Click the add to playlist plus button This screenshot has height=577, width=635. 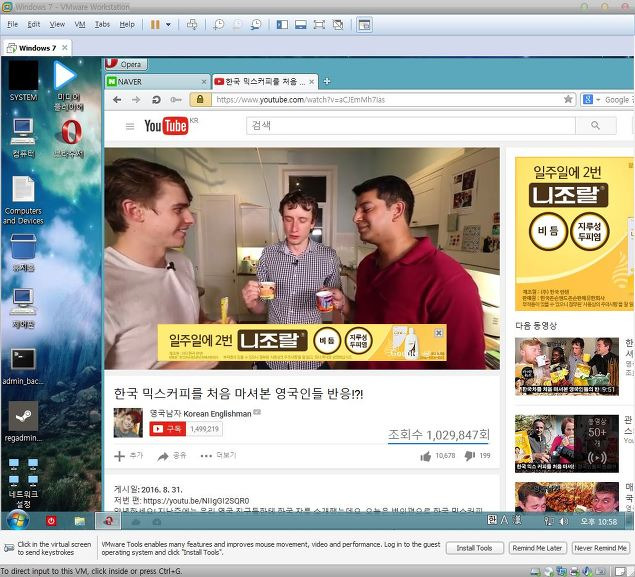128,456
